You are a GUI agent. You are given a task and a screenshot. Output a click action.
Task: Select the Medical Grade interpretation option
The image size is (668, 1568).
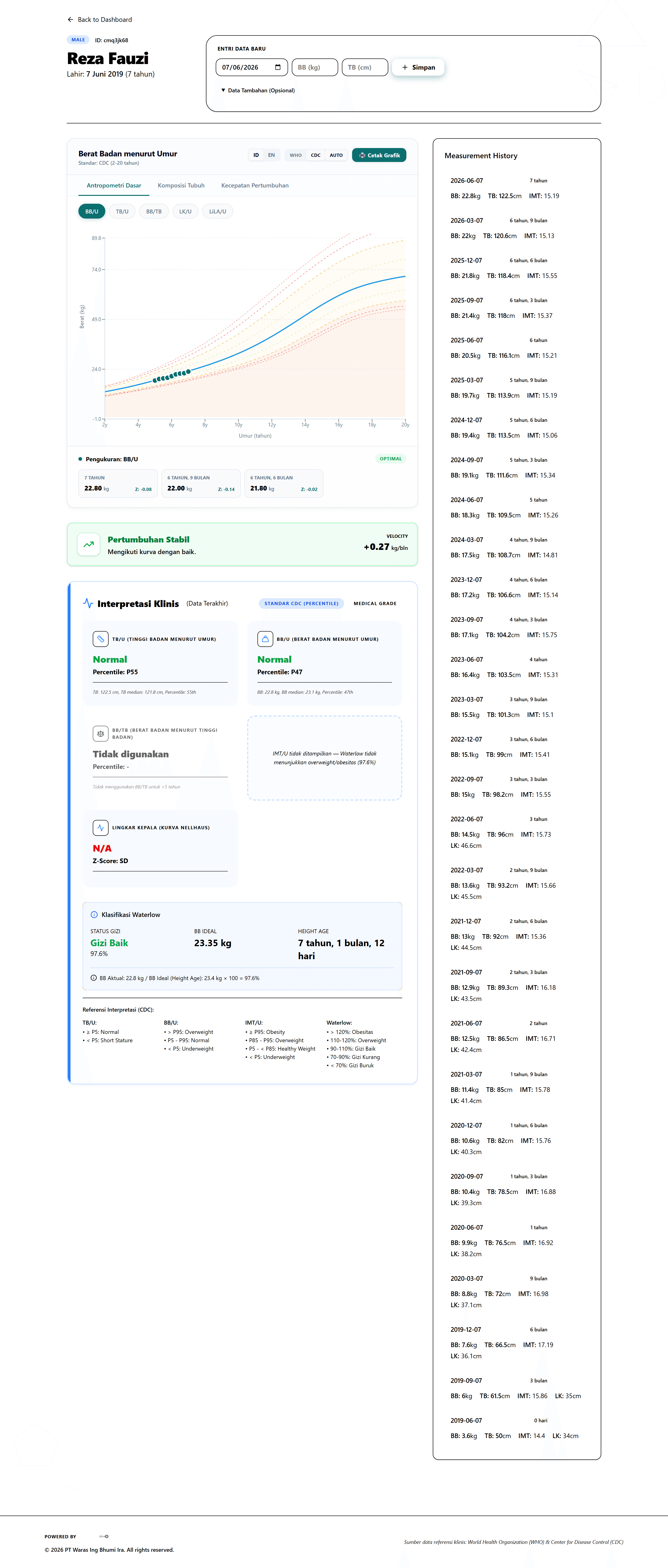(375, 604)
